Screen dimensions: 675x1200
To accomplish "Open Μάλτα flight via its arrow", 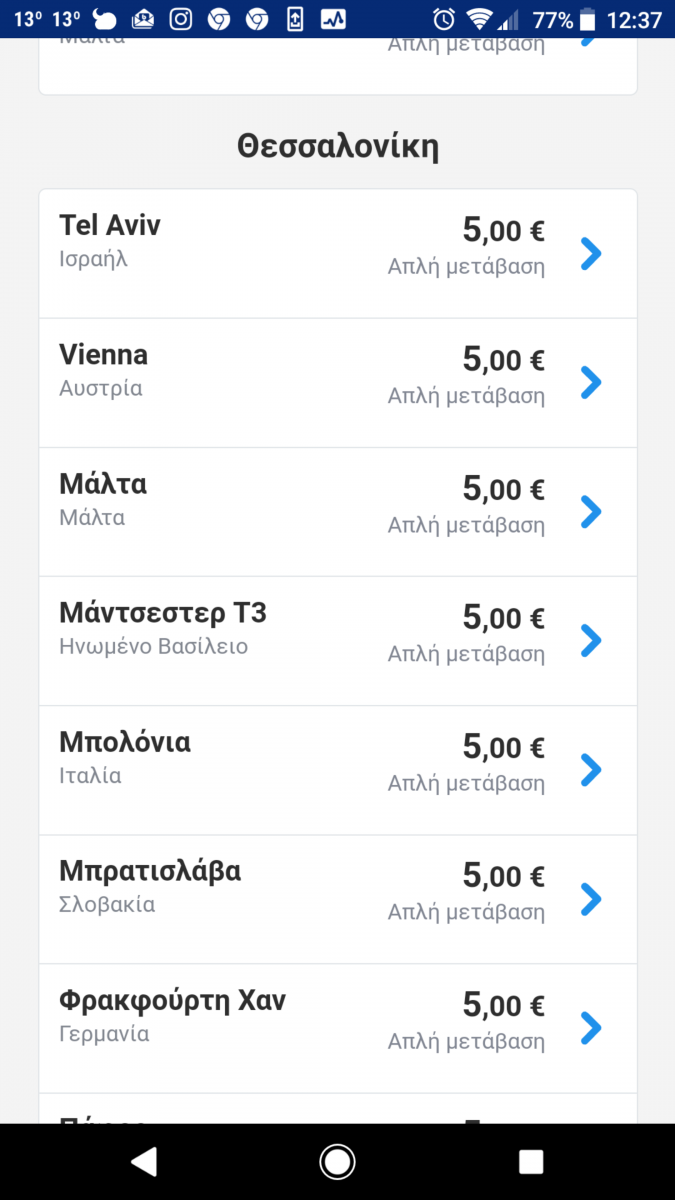I will tap(591, 512).
